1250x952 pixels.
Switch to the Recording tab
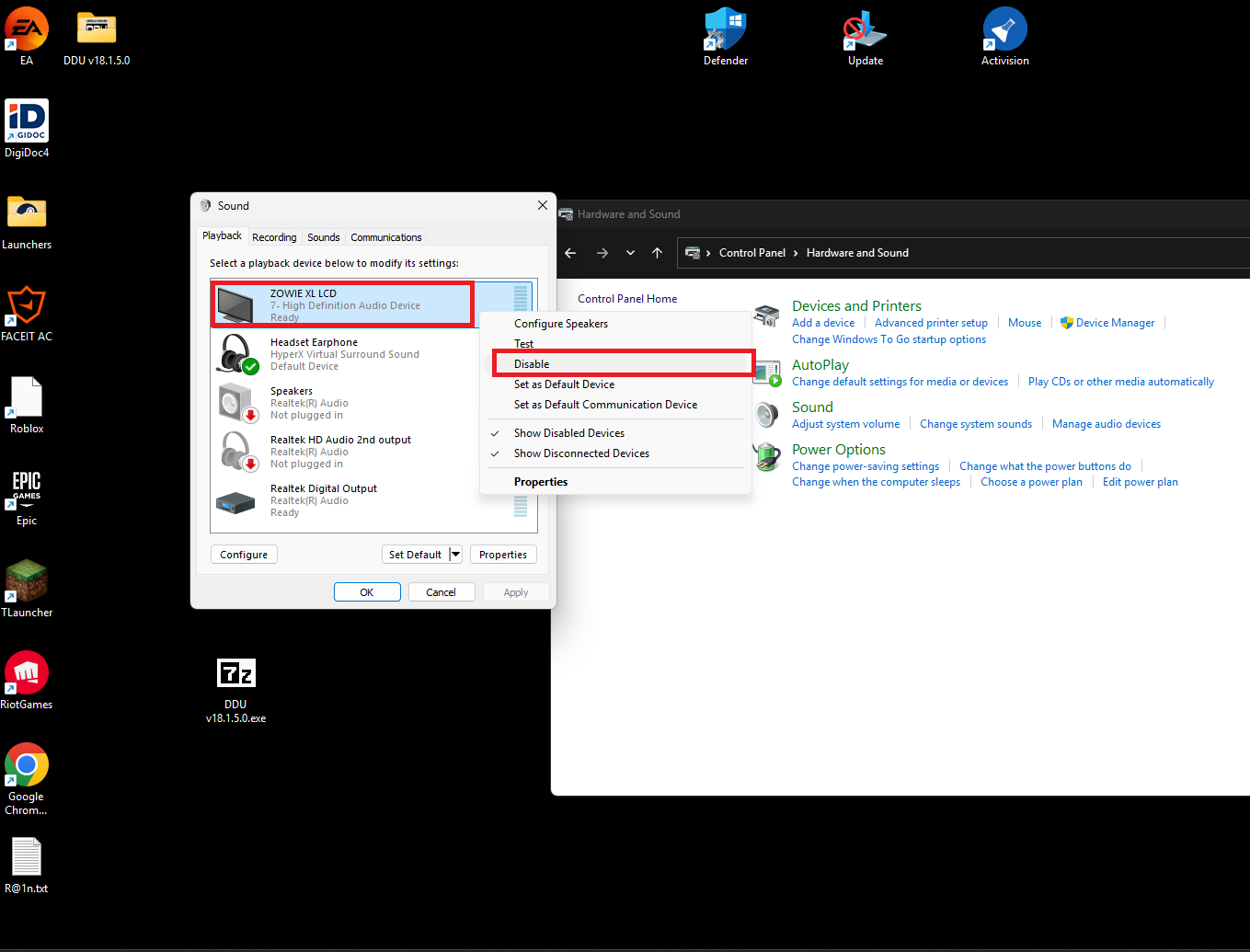pyautogui.click(x=274, y=237)
